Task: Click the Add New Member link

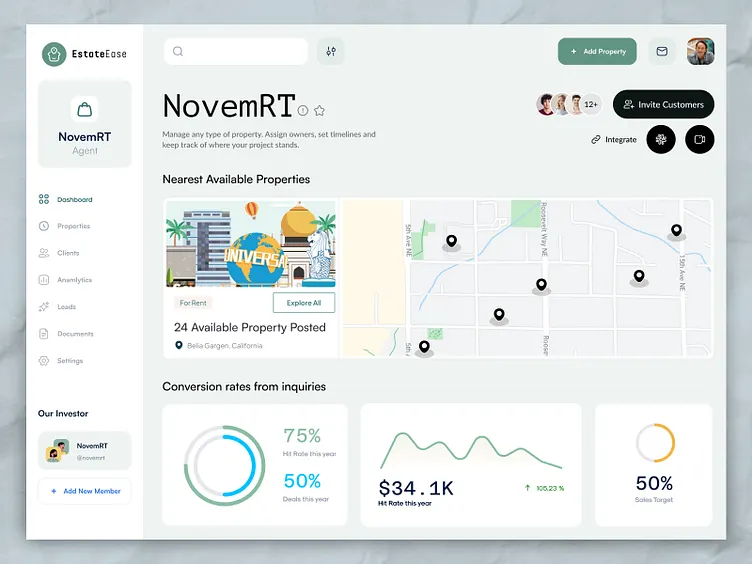Action: 85,491
